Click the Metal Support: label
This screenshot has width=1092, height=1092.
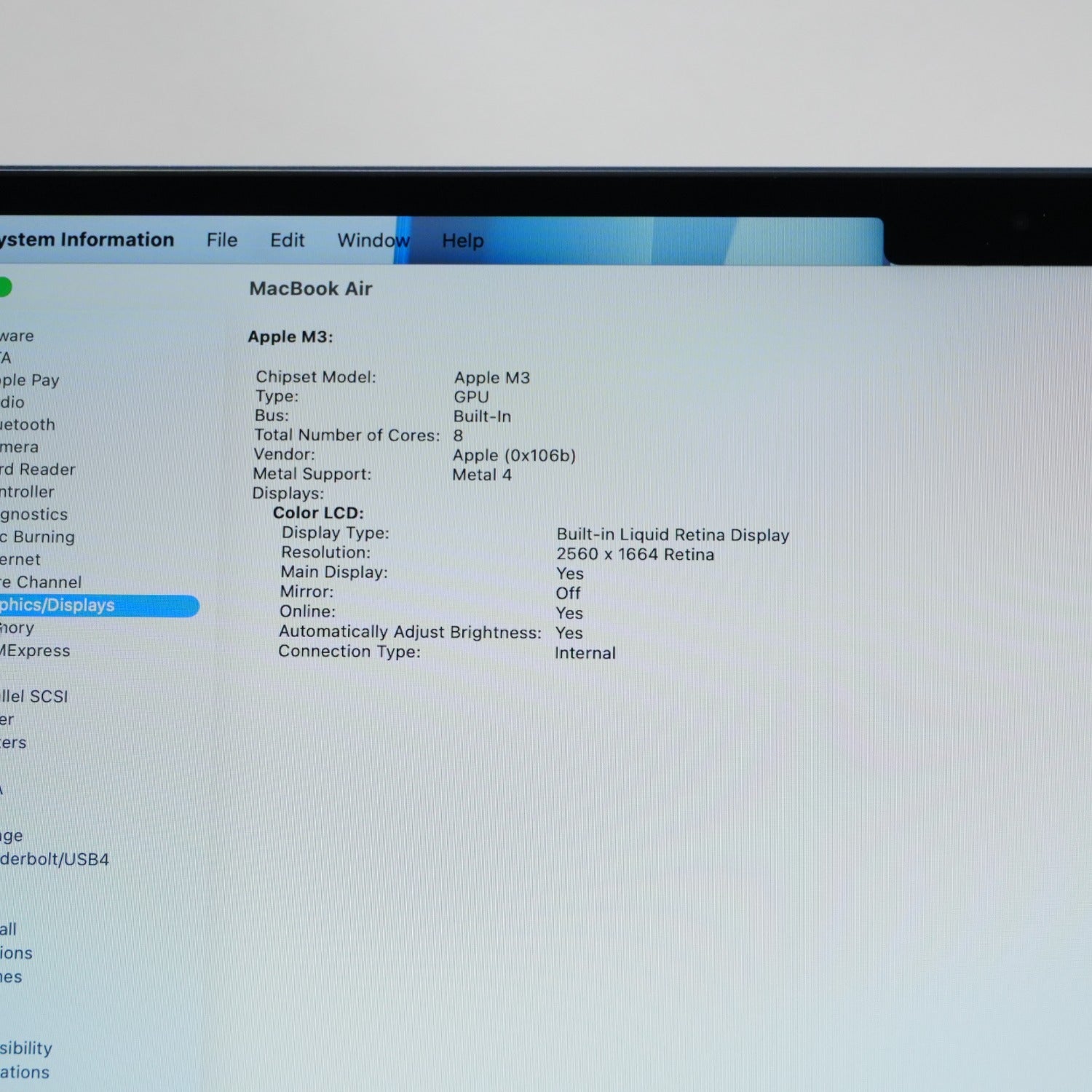[x=312, y=474]
